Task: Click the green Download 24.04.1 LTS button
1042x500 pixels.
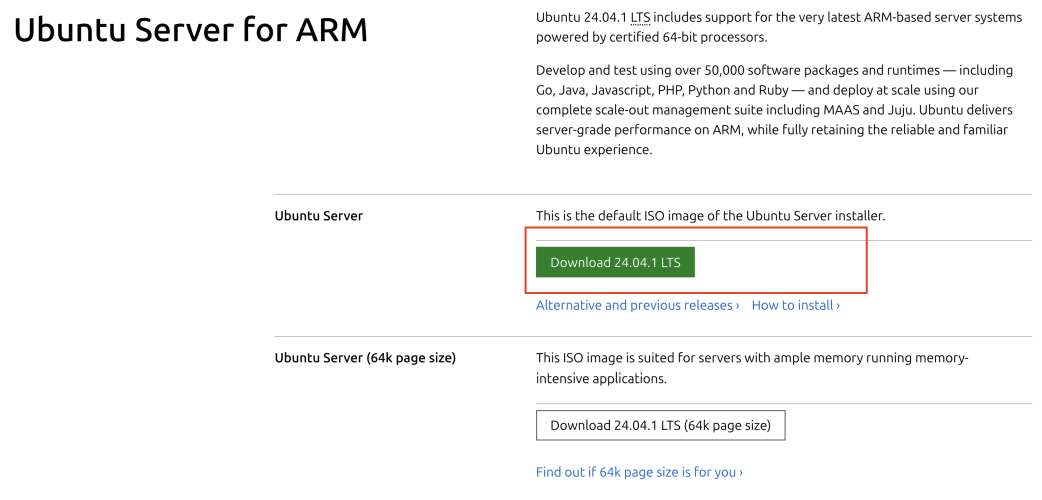Action: [x=615, y=262]
